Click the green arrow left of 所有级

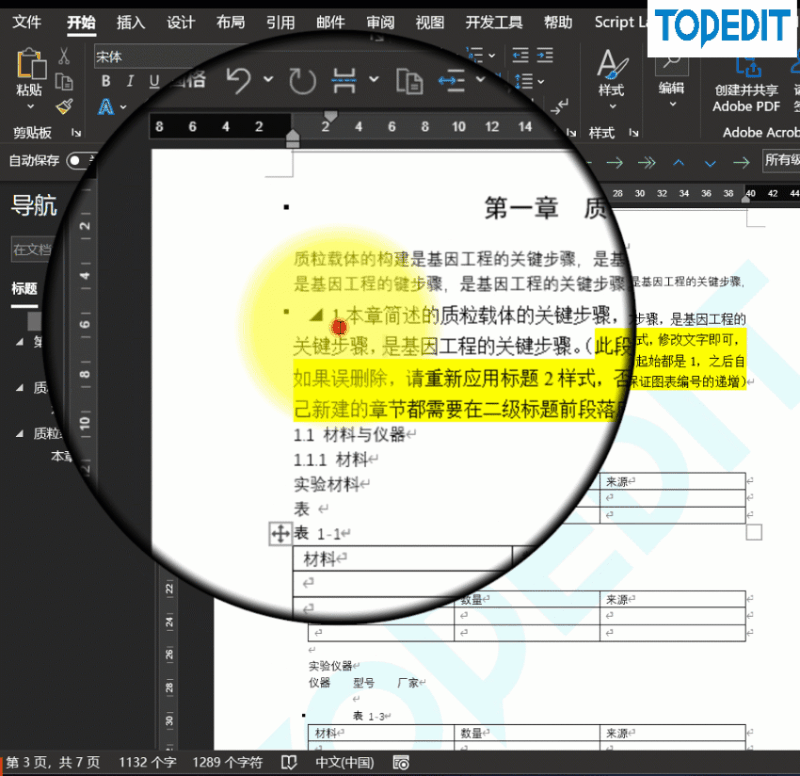coord(741,163)
